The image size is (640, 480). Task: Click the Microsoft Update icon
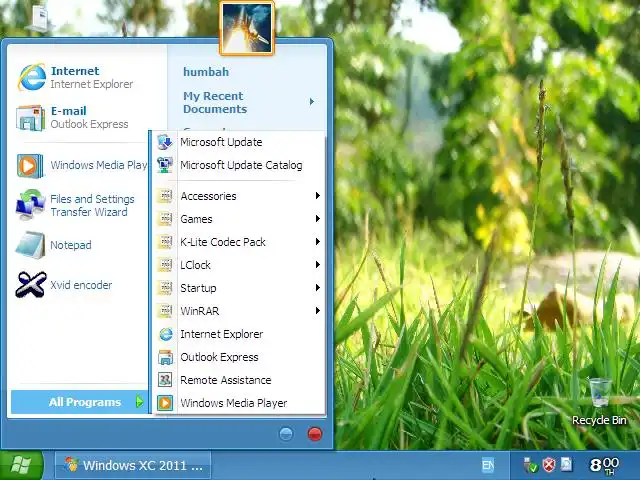[x=165, y=142]
